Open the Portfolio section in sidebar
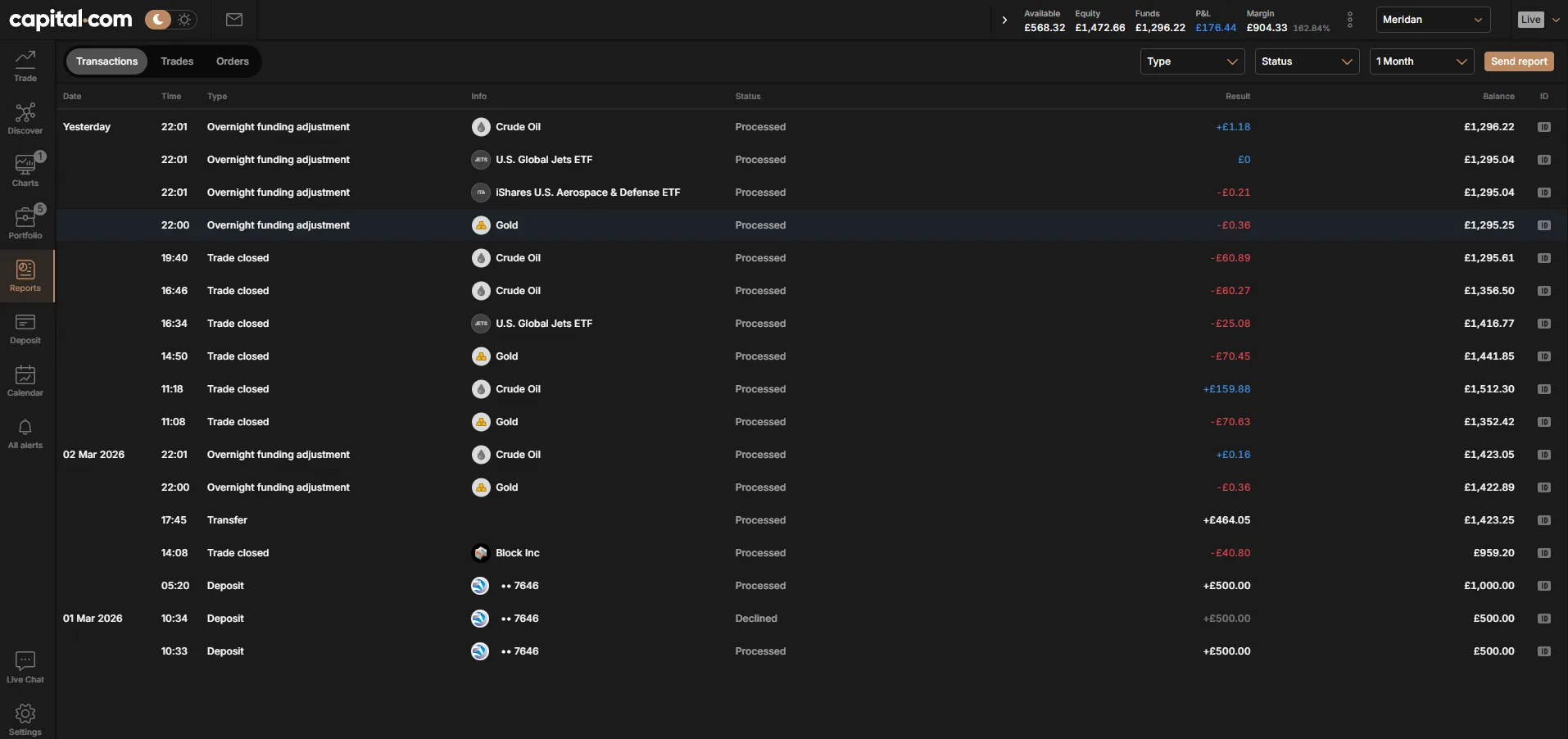 (x=25, y=224)
